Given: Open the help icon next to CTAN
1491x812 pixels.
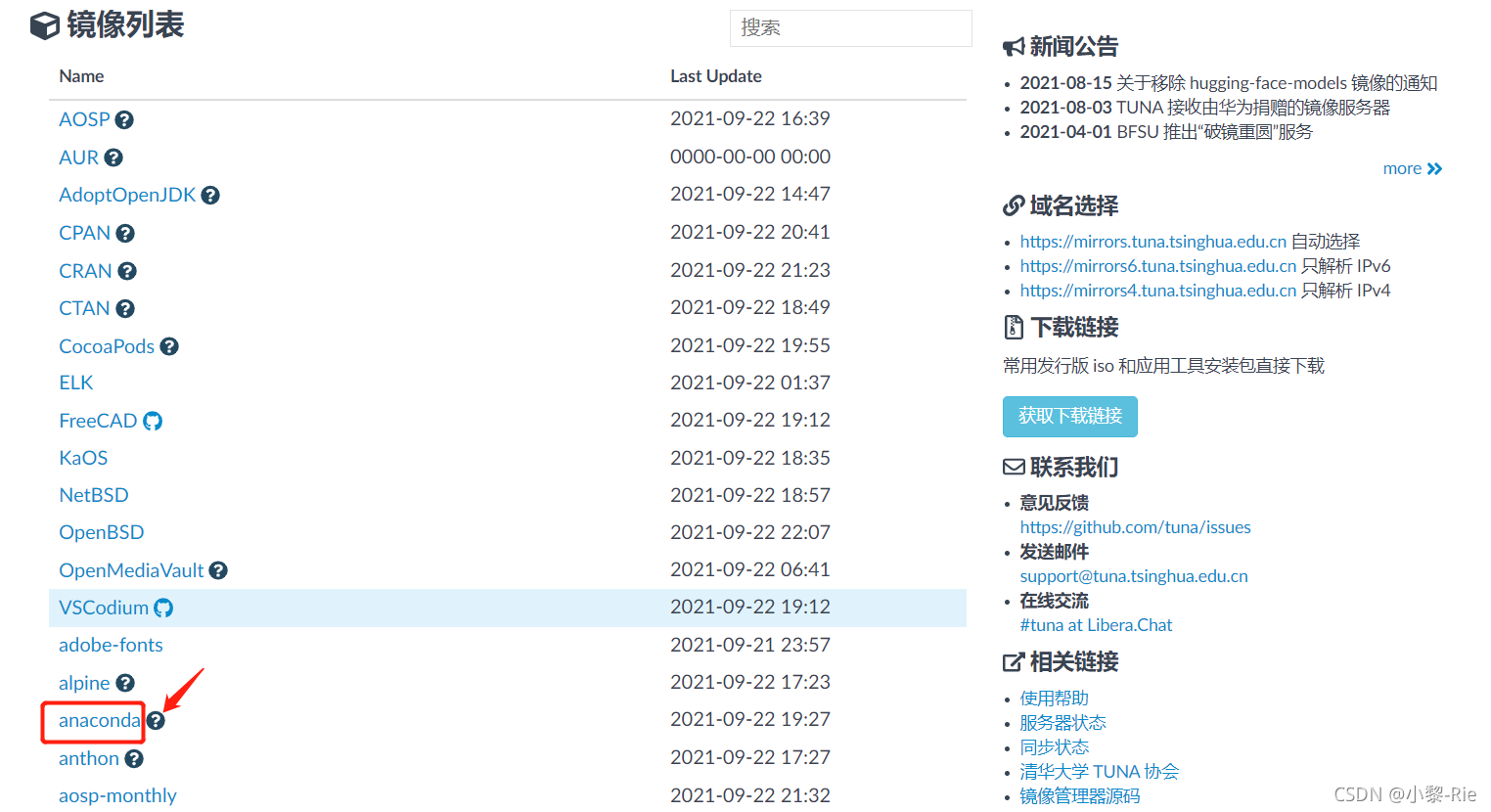Looking at the screenshot, I should point(125,309).
